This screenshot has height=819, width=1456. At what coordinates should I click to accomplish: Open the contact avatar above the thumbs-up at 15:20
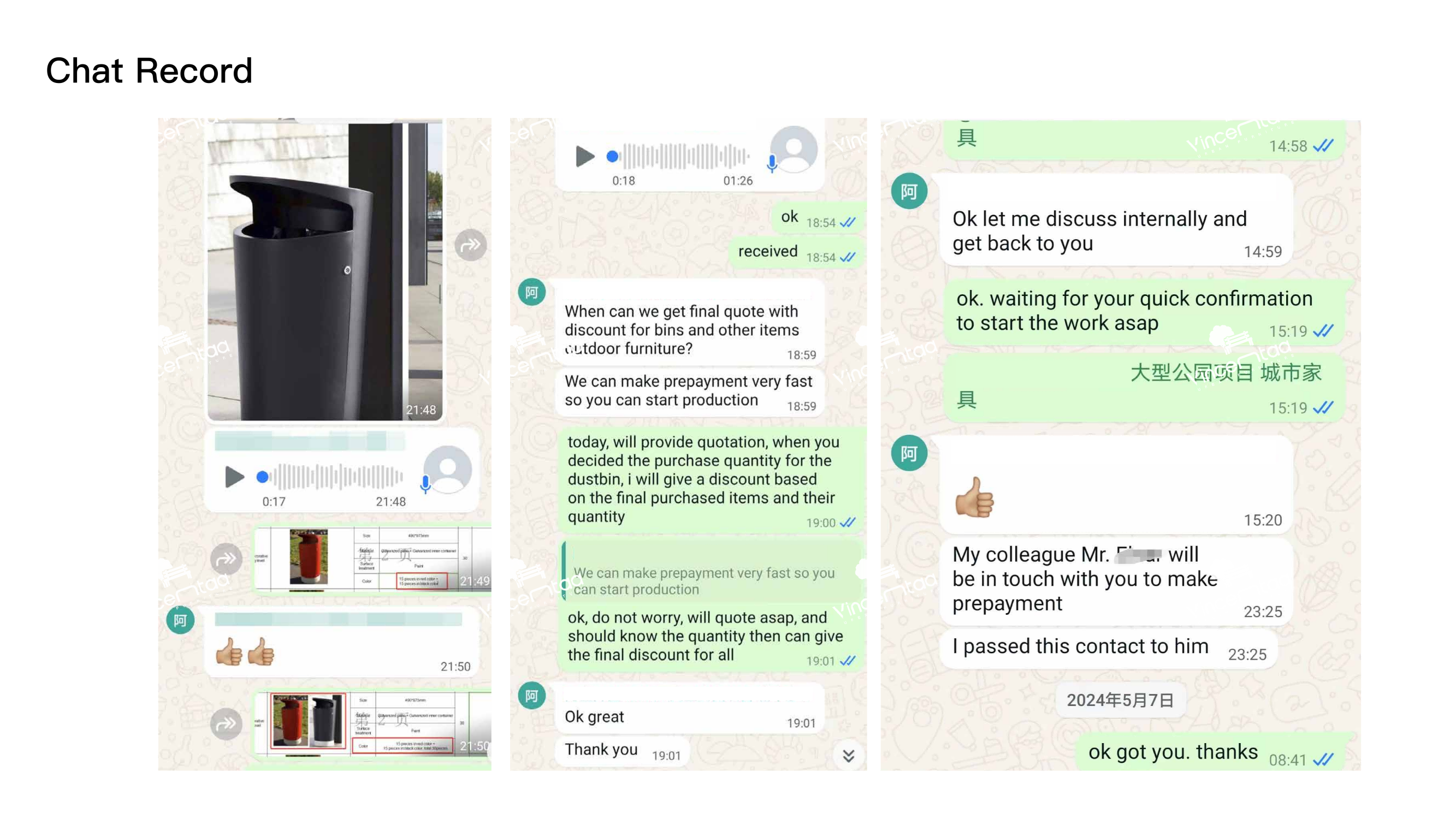pos(909,453)
